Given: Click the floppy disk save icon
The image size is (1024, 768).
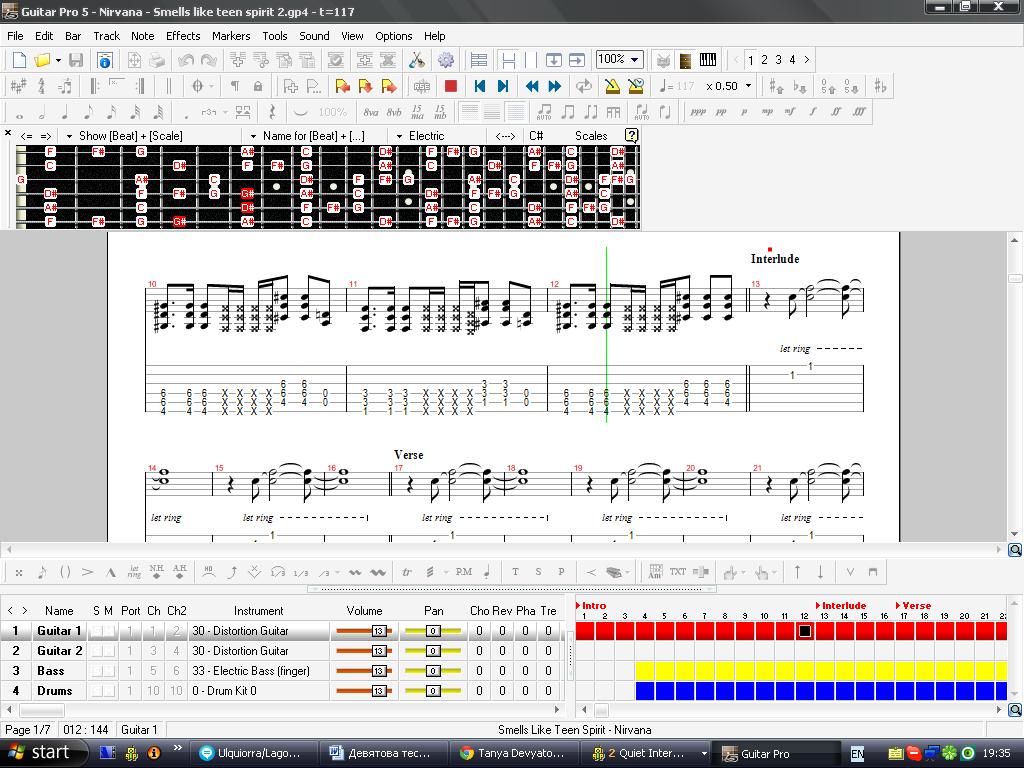Looking at the screenshot, I should pos(76,60).
